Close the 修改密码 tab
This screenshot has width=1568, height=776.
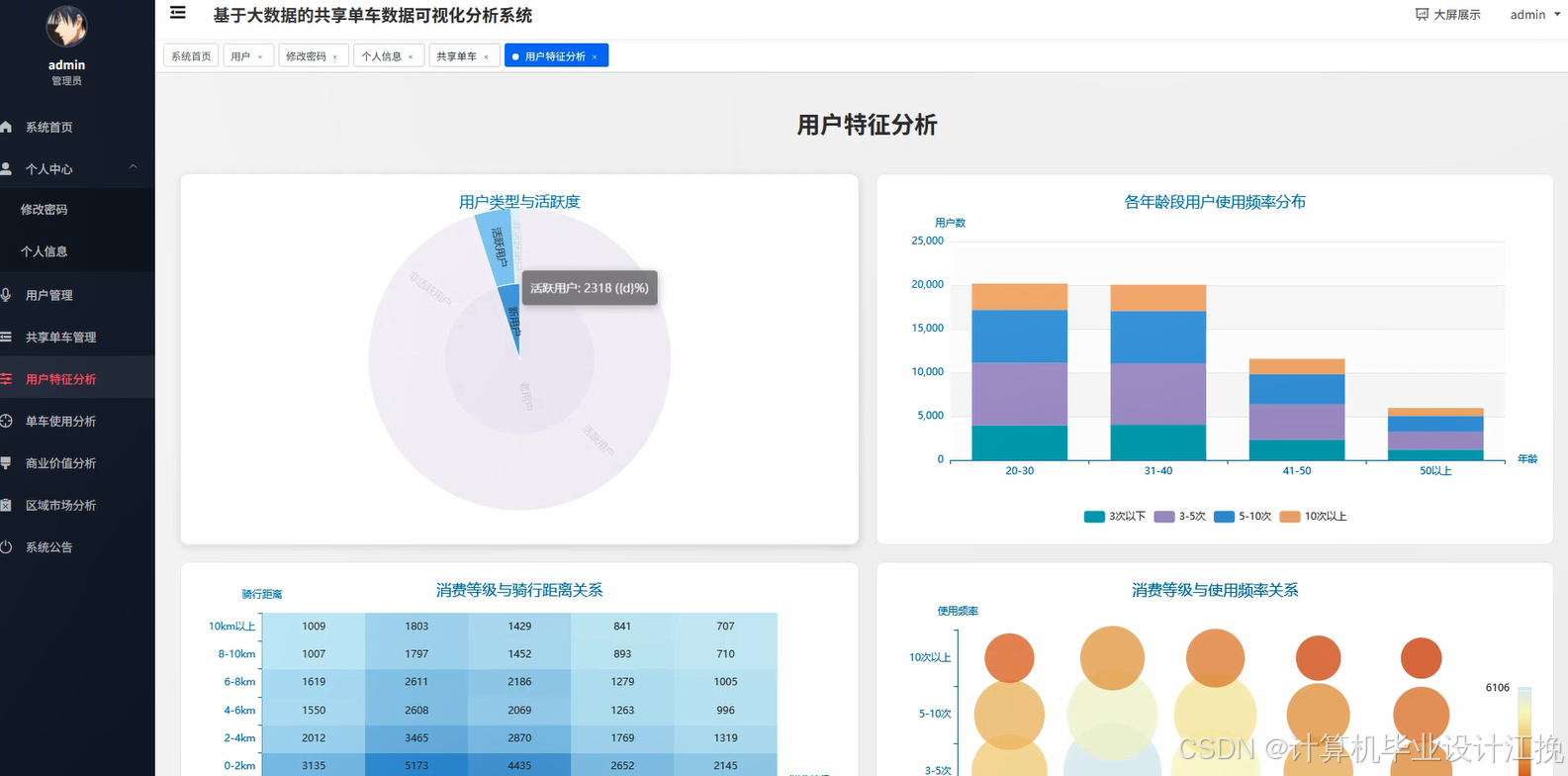pyautogui.click(x=335, y=56)
